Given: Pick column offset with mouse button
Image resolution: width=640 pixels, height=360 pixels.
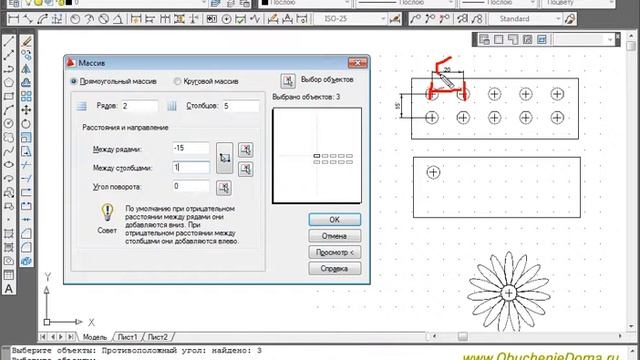Looking at the screenshot, I should tap(245, 169).
